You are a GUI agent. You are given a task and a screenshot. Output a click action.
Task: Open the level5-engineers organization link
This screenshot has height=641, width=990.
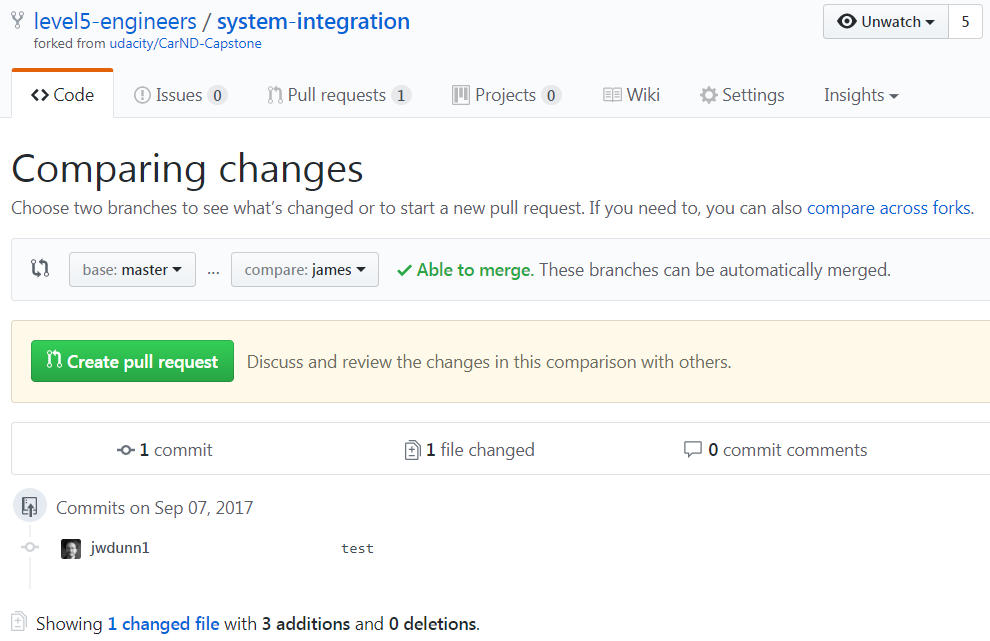[115, 21]
